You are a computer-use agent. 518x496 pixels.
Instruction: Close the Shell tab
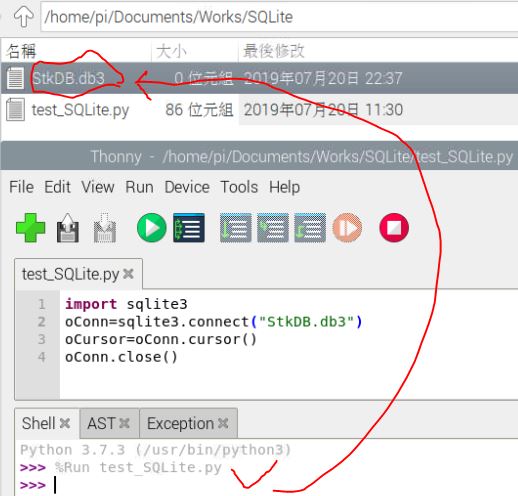click(65, 423)
